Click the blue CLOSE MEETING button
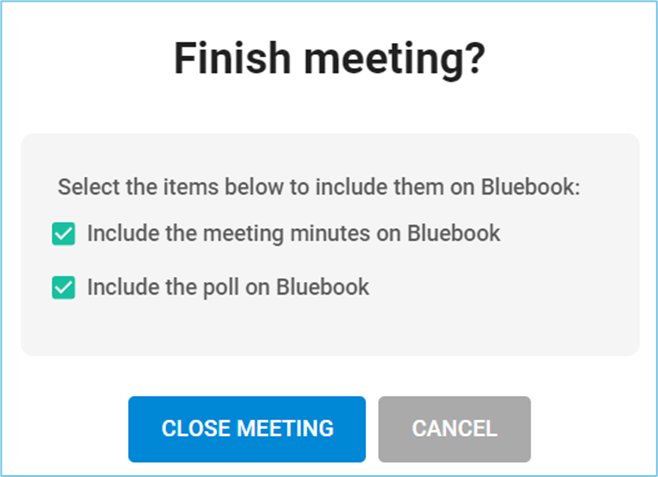 click(x=247, y=429)
